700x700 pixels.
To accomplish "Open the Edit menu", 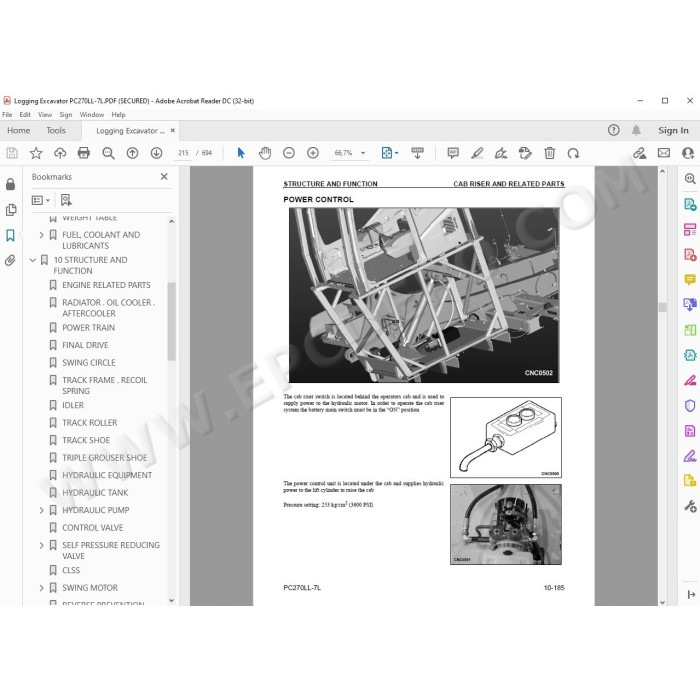I will (25, 115).
